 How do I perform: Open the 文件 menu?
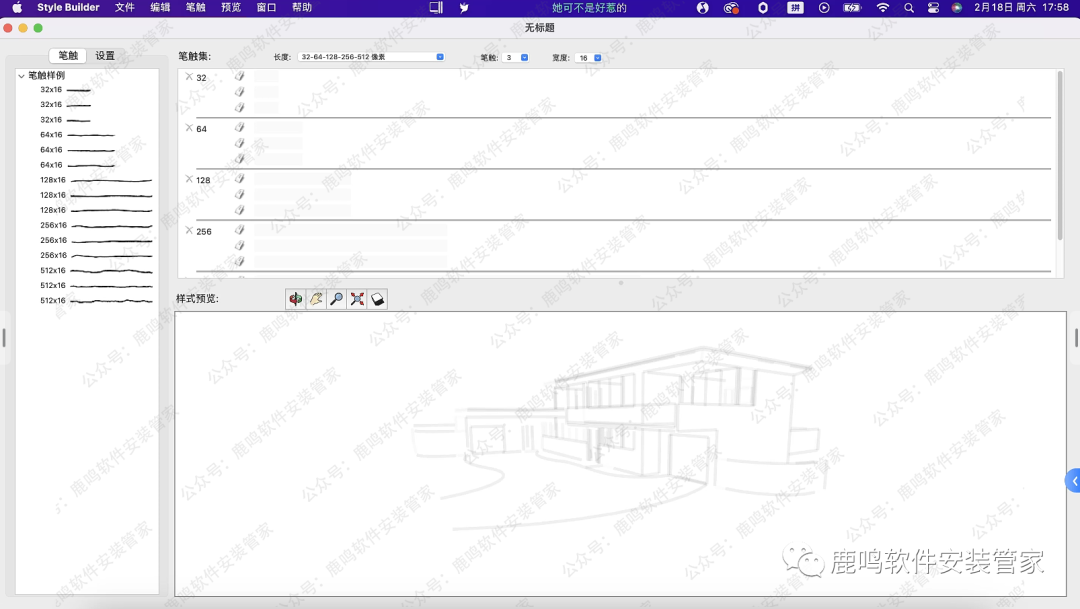tap(125, 8)
